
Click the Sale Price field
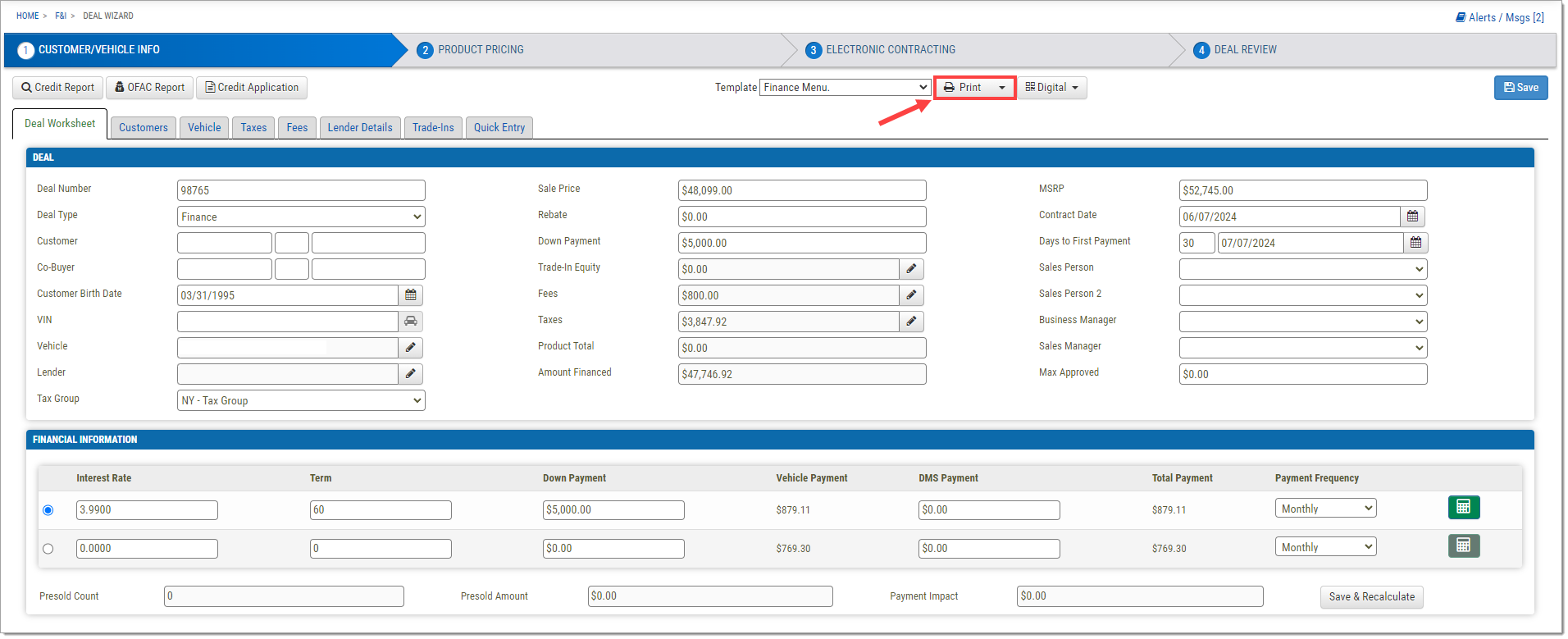pos(802,190)
